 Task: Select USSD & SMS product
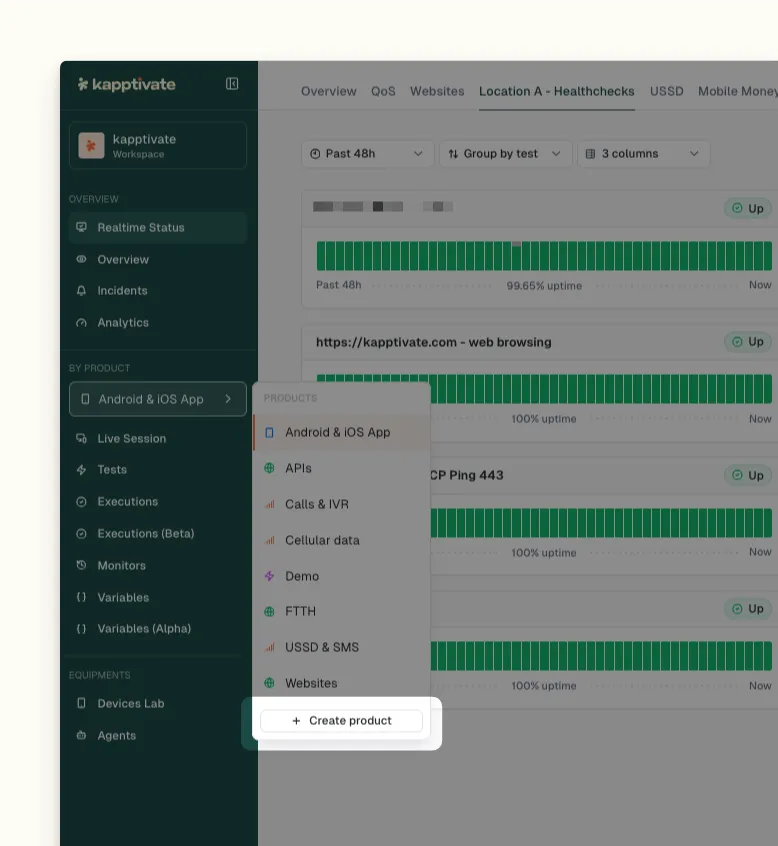point(342,647)
